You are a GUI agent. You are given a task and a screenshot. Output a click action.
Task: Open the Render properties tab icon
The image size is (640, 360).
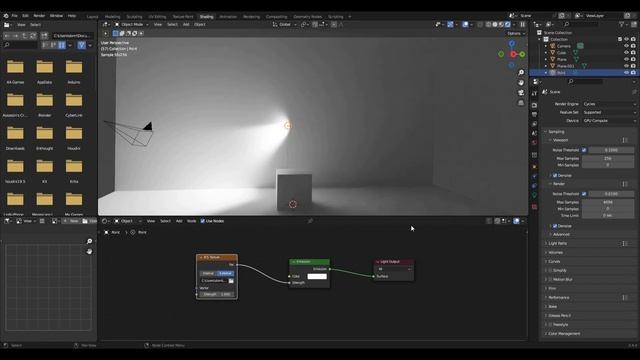click(534, 105)
